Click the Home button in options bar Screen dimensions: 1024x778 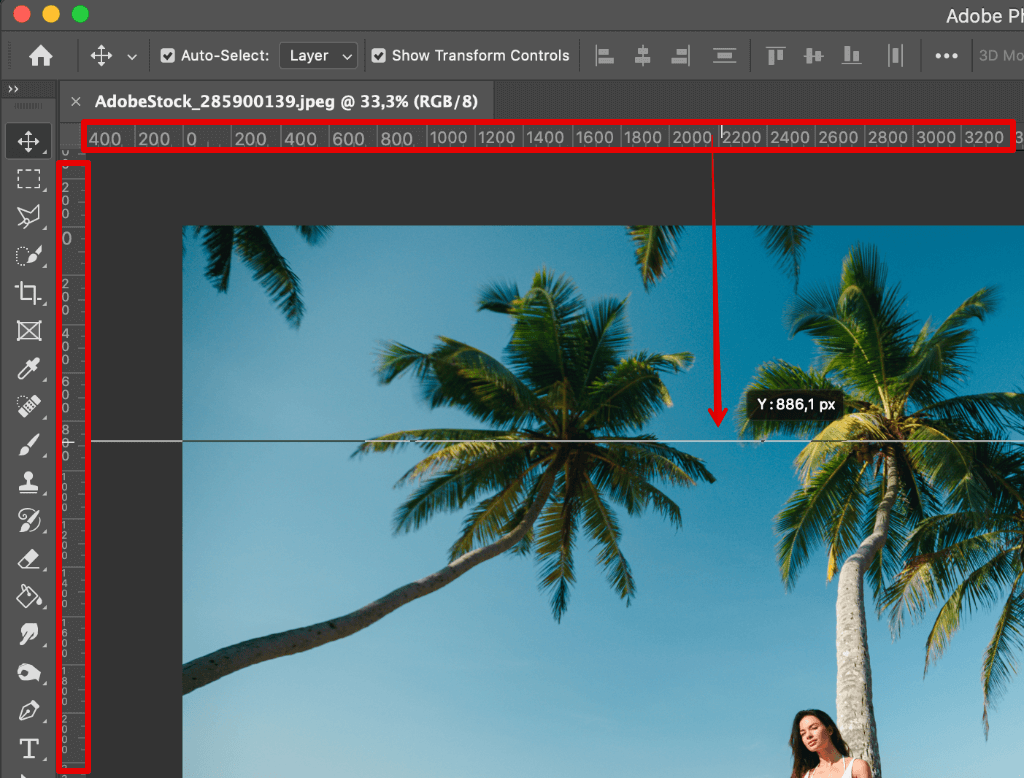coord(40,56)
